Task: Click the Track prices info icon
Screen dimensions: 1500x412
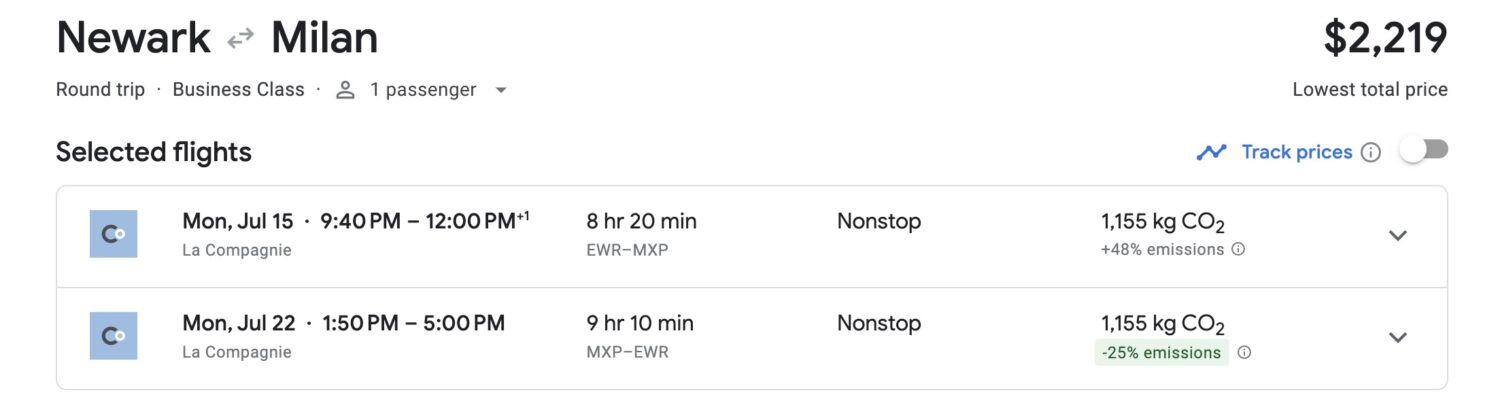Action: coord(1371,153)
